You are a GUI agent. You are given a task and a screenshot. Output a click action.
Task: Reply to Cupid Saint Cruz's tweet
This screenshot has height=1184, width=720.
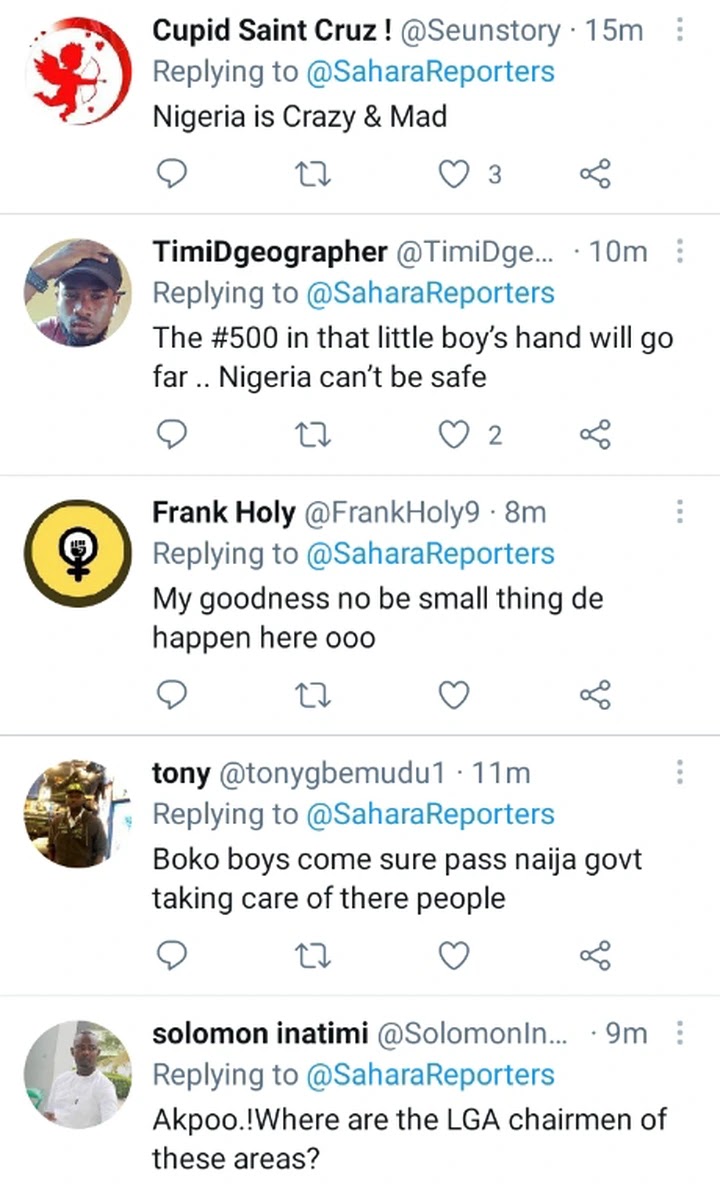[x=171, y=174]
